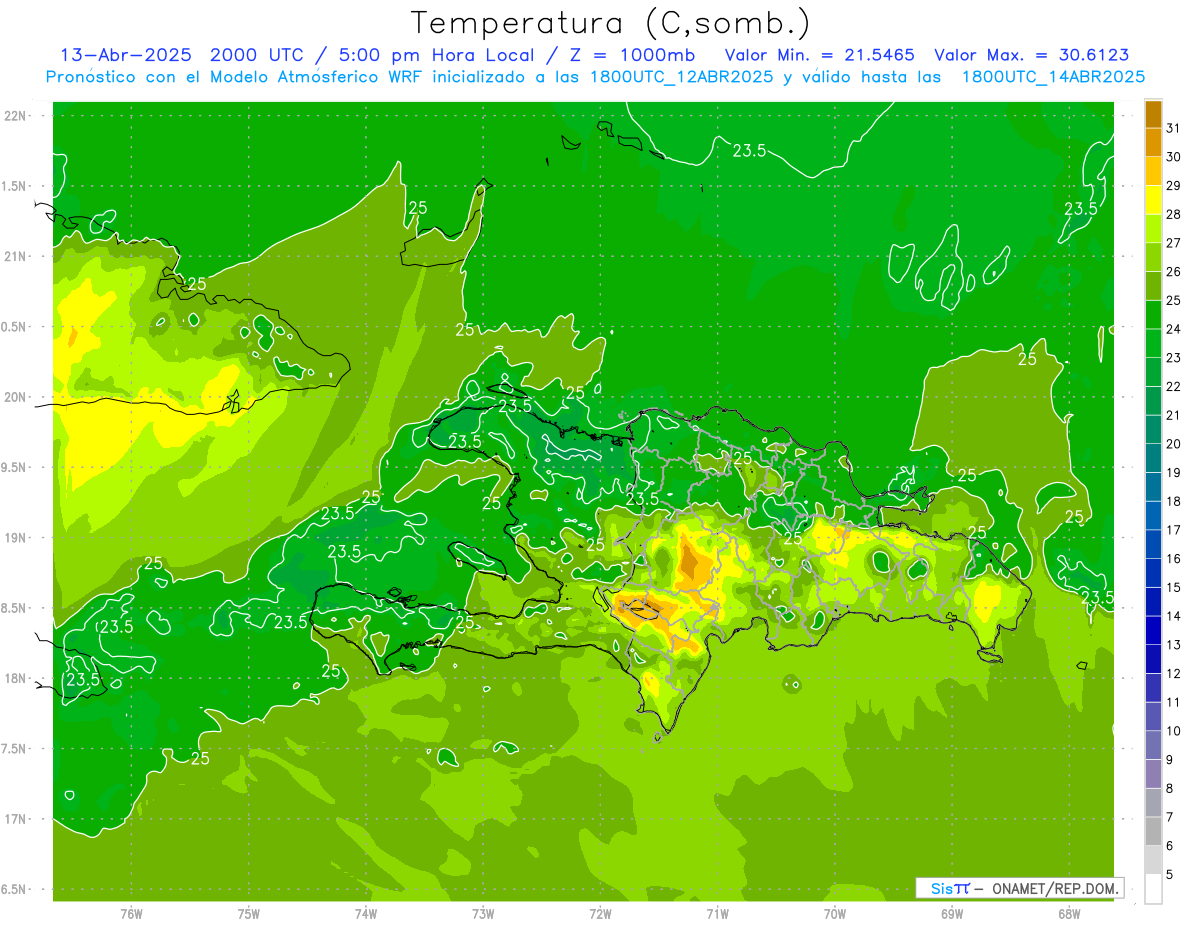Click the "74W" longitude axis label
This screenshot has width=1200, height=927.
pyautogui.click(x=365, y=913)
